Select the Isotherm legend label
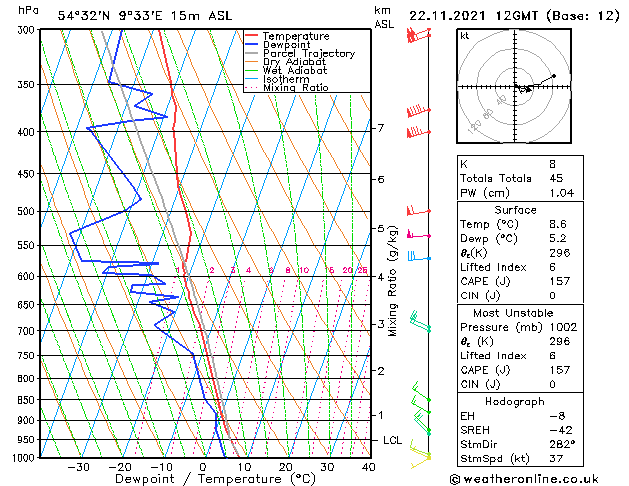The image size is (629, 486). point(286,79)
